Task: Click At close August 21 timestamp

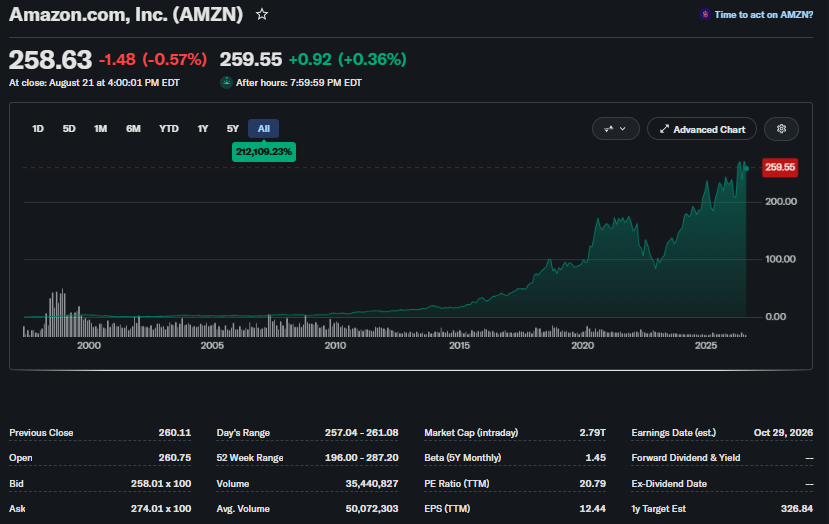Action: (94, 83)
